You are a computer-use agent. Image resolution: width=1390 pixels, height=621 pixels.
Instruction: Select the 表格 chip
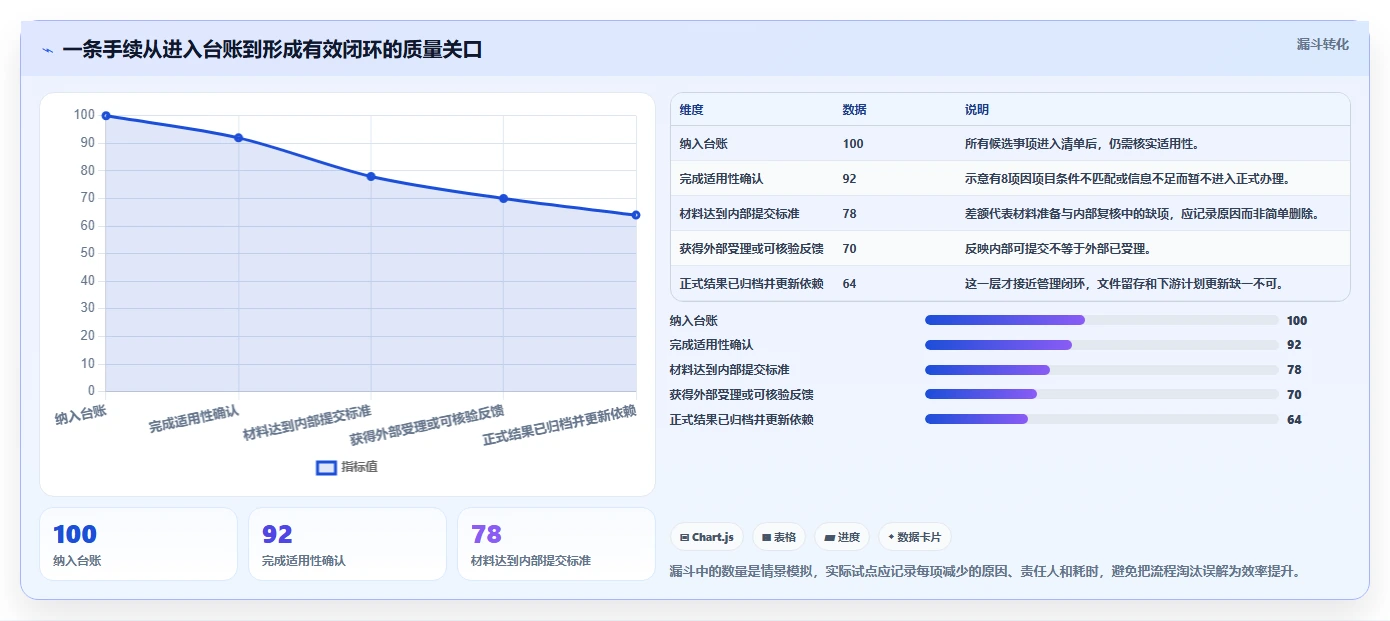[x=778, y=537]
